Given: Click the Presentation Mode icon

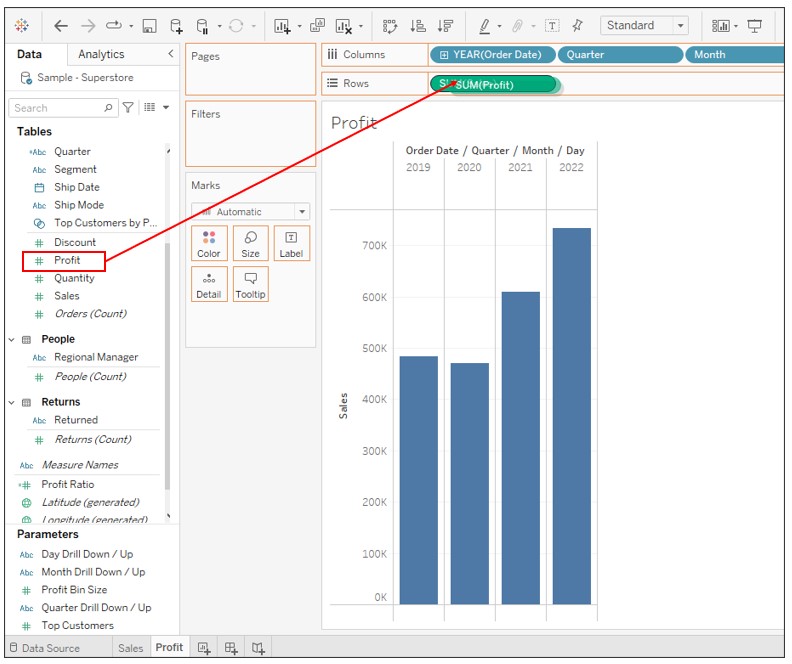Looking at the screenshot, I should click(x=754, y=26).
